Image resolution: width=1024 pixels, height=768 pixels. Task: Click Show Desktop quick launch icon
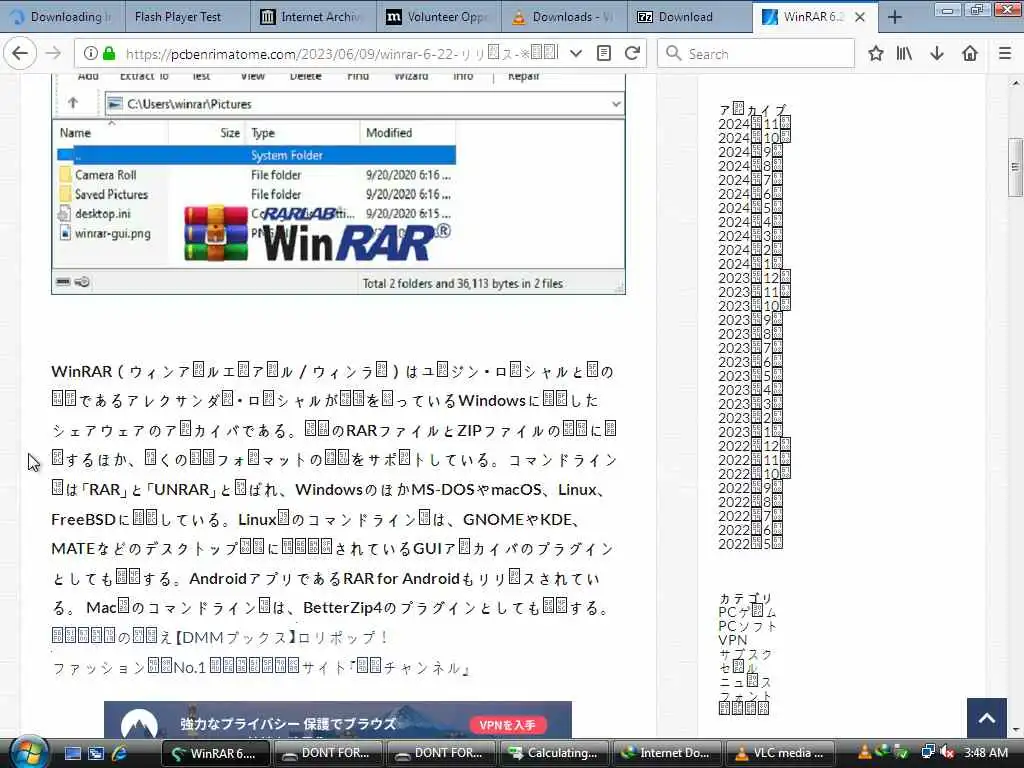[x=72, y=754]
